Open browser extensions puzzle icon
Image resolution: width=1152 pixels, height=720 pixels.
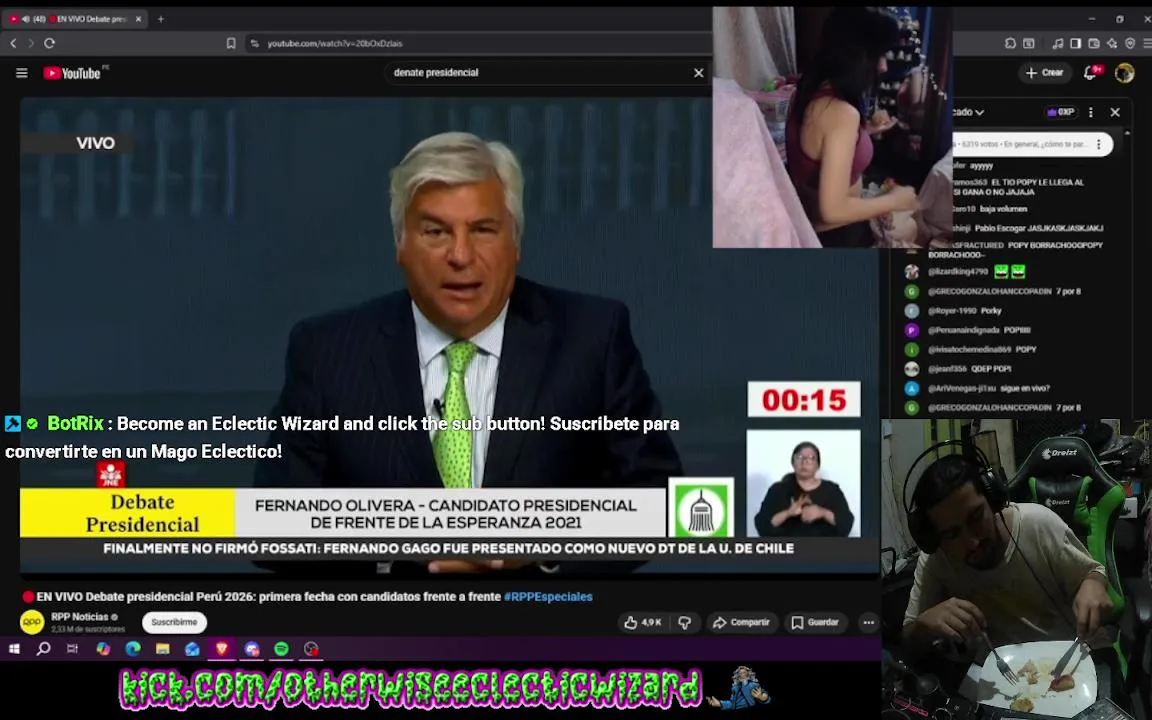(1010, 43)
